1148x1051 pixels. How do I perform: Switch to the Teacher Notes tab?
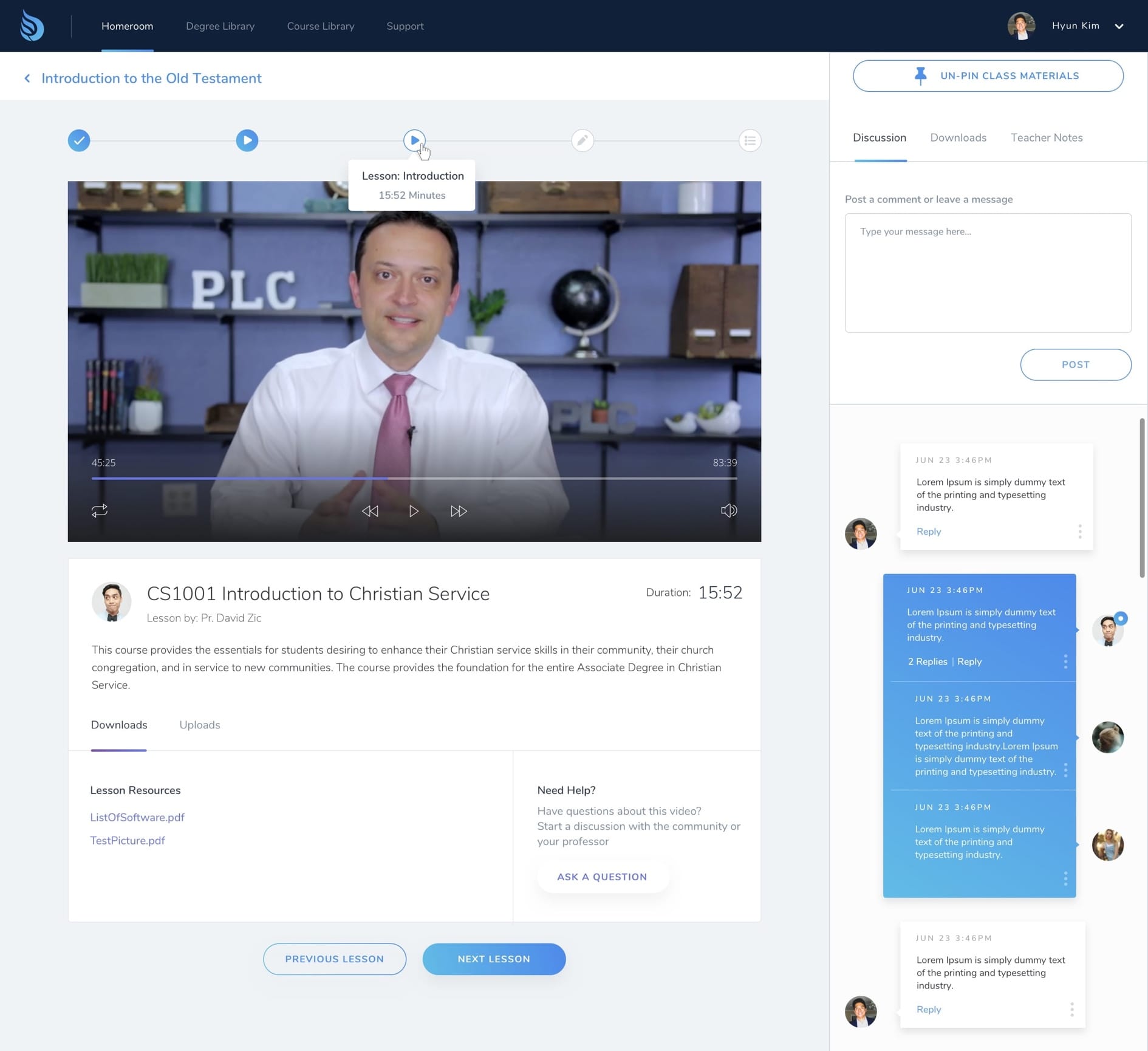point(1046,137)
